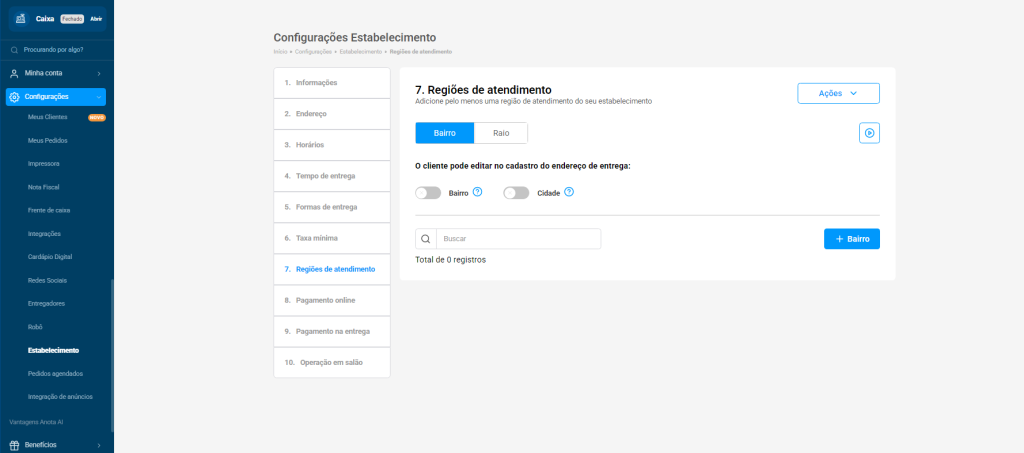Click the Buscar search input field
This screenshot has width=1024, height=453.
tap(518, 239)
